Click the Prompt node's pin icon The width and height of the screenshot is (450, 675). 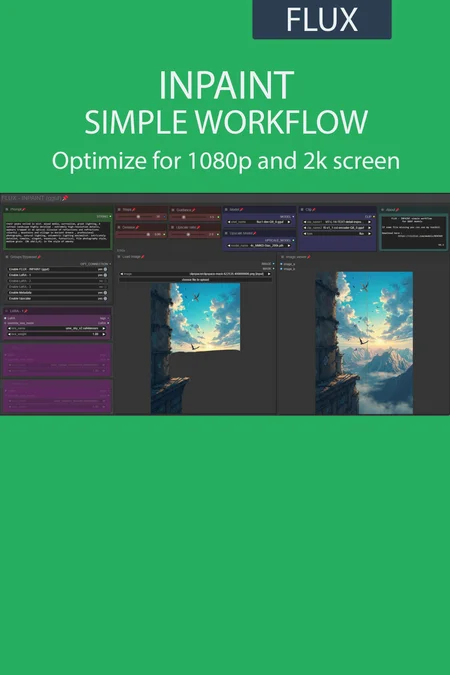[x=24, y=210]
